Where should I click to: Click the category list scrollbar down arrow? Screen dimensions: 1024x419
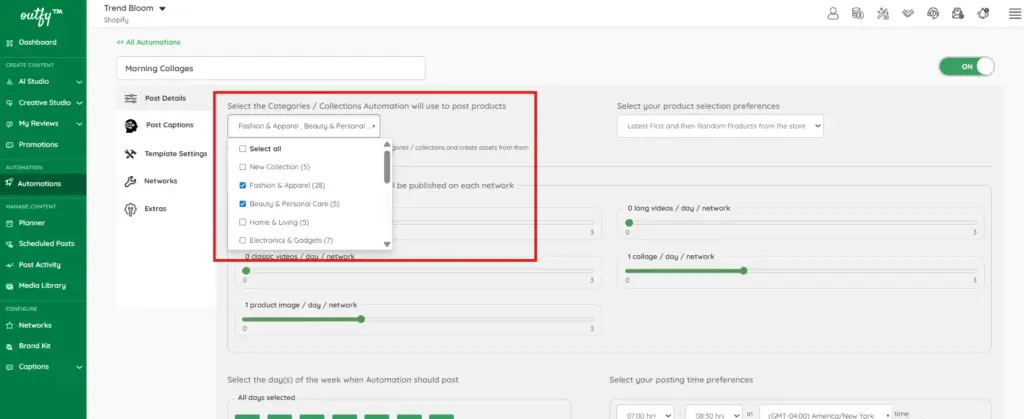click(x=387, y=244)
